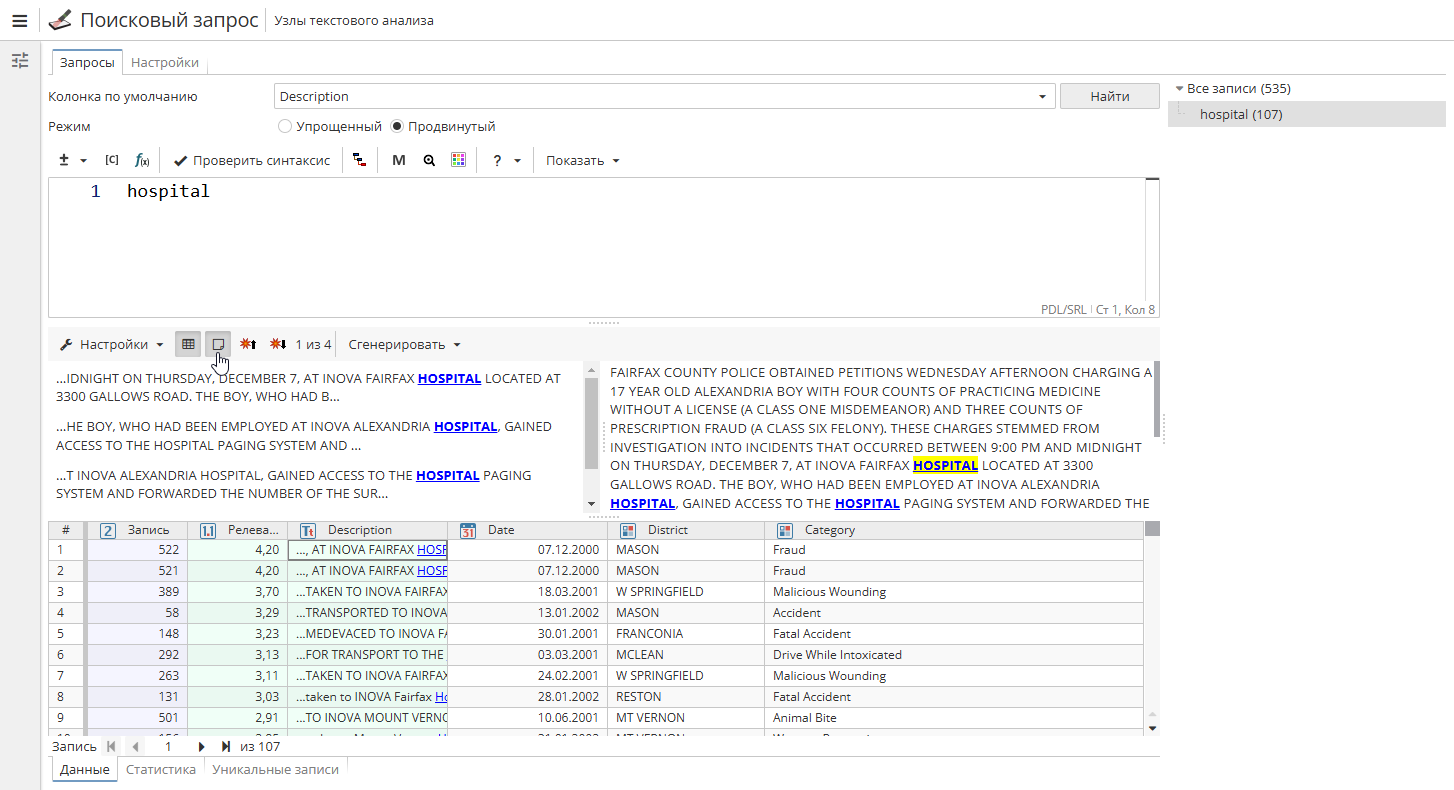
Task: Go to first record navigation button
Action: 110,746
